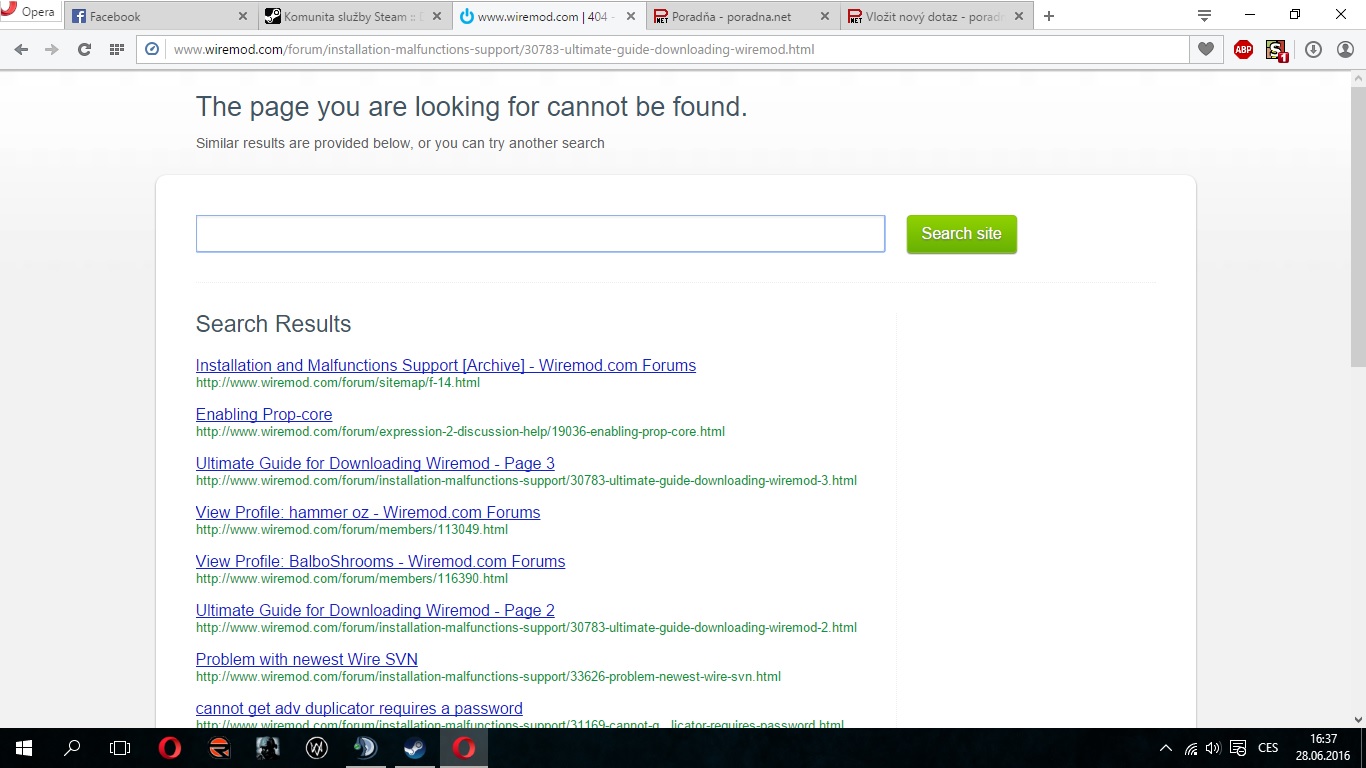The image size is (1366, 768).
Task: Launch Steam from the taskbar
Action: pyautogui.click(x=414, y=748)
